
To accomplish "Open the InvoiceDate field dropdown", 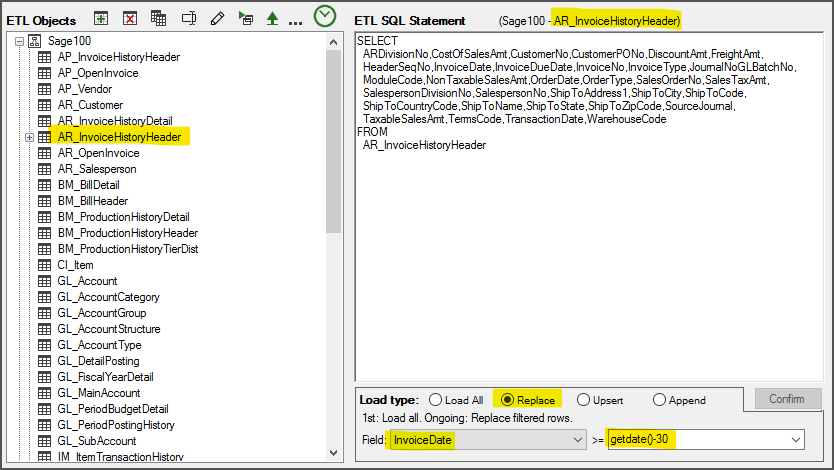I will 576,440.
